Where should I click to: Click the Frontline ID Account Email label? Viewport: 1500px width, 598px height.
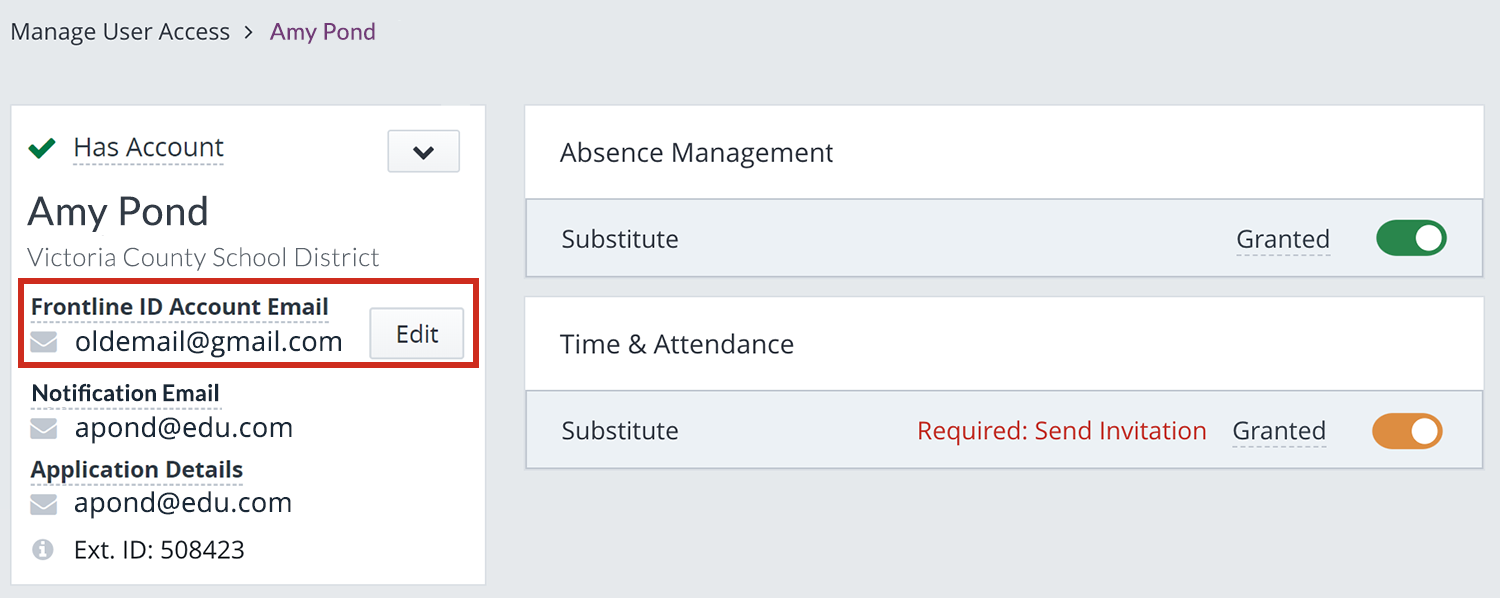click(180, 307)
